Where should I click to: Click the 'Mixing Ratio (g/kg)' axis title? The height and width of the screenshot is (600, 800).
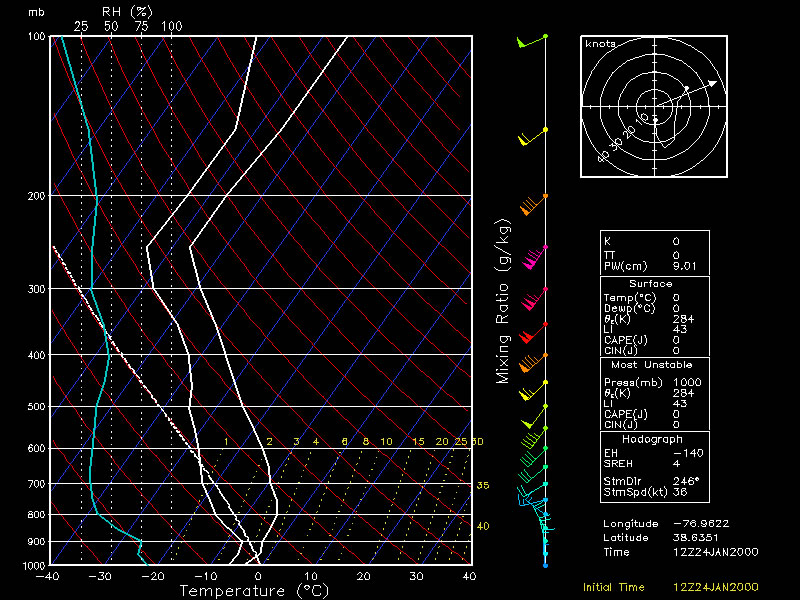point(503,302)
